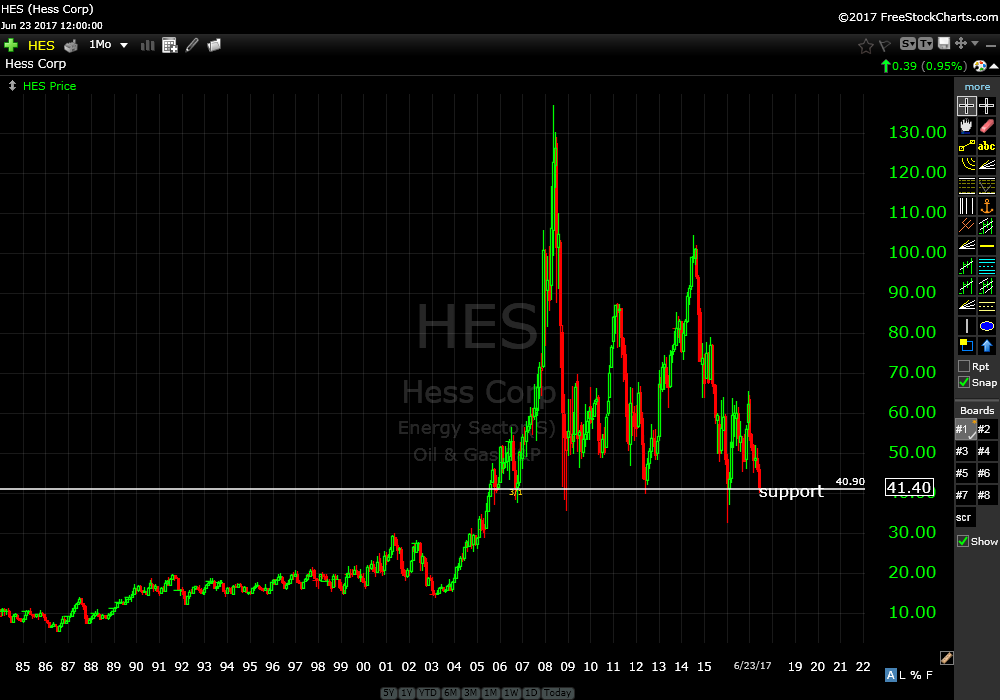Select the orange anchor tool

987,206
